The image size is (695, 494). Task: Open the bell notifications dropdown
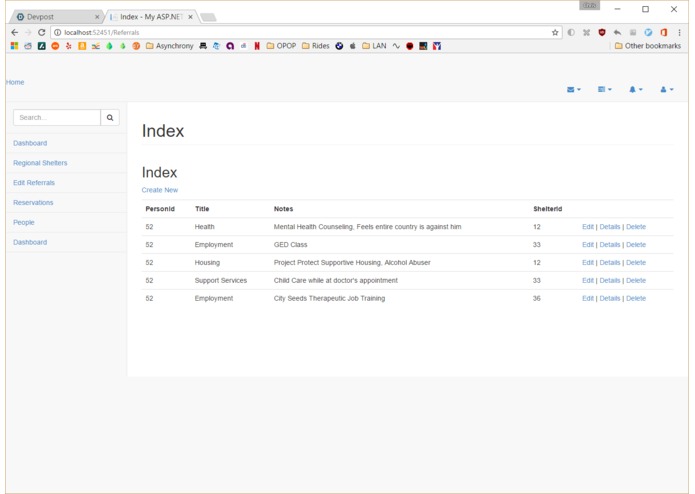pyautogui.click(x=636, y=89)
